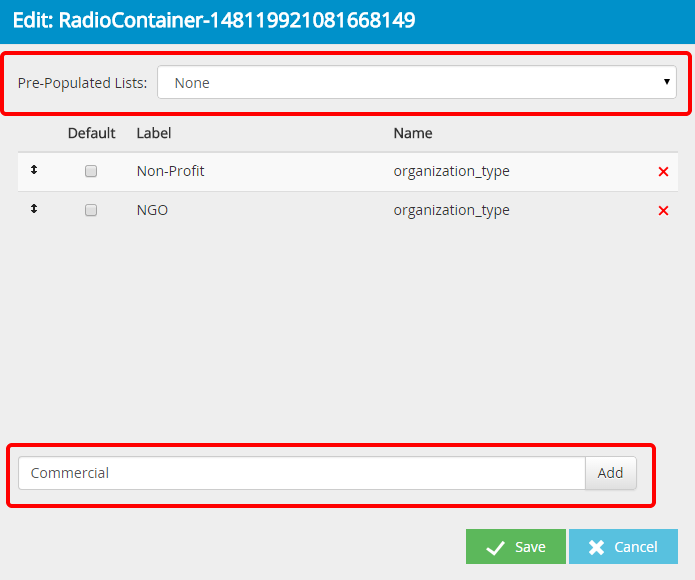Click the reorder handle for Non-Profit row
This screenshot has height=580, width=695.
point(34,171)
